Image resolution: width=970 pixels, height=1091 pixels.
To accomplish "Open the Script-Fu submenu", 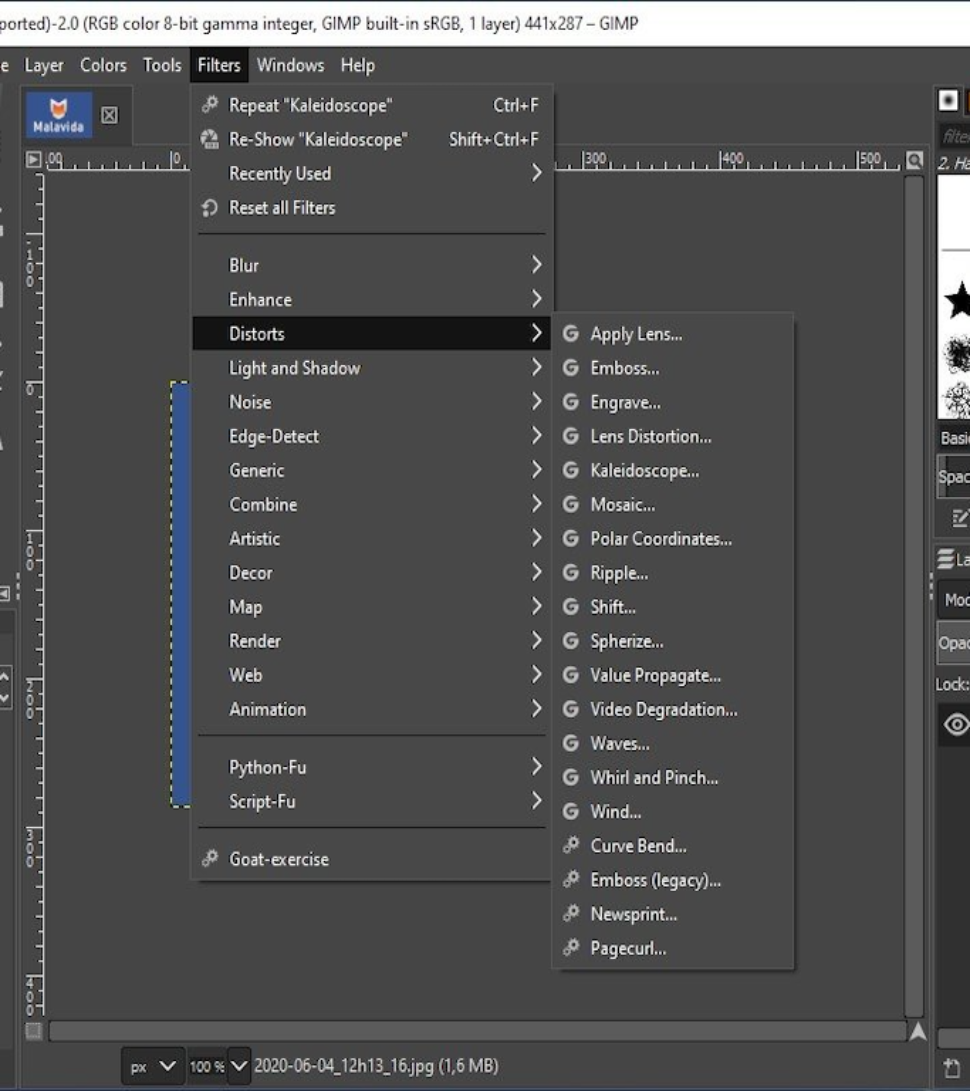I will tap(372, 801).
